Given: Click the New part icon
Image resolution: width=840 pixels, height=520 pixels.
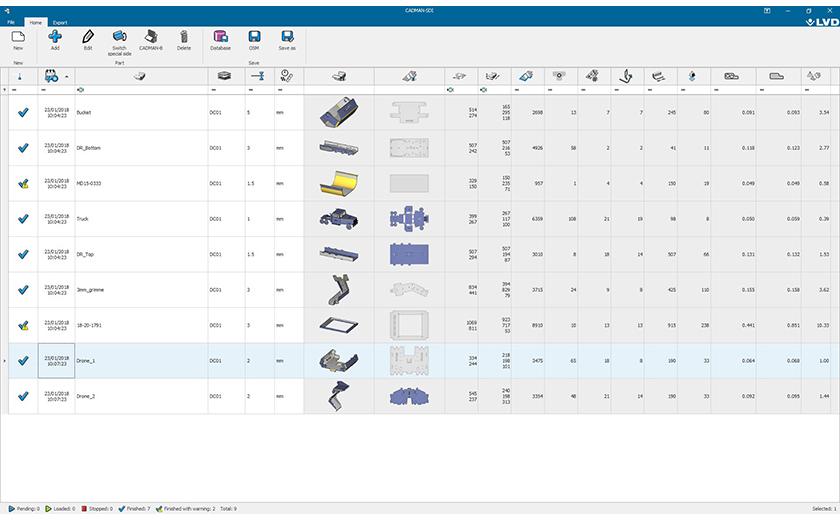Looking at the screenshot, I should point(18,37).
